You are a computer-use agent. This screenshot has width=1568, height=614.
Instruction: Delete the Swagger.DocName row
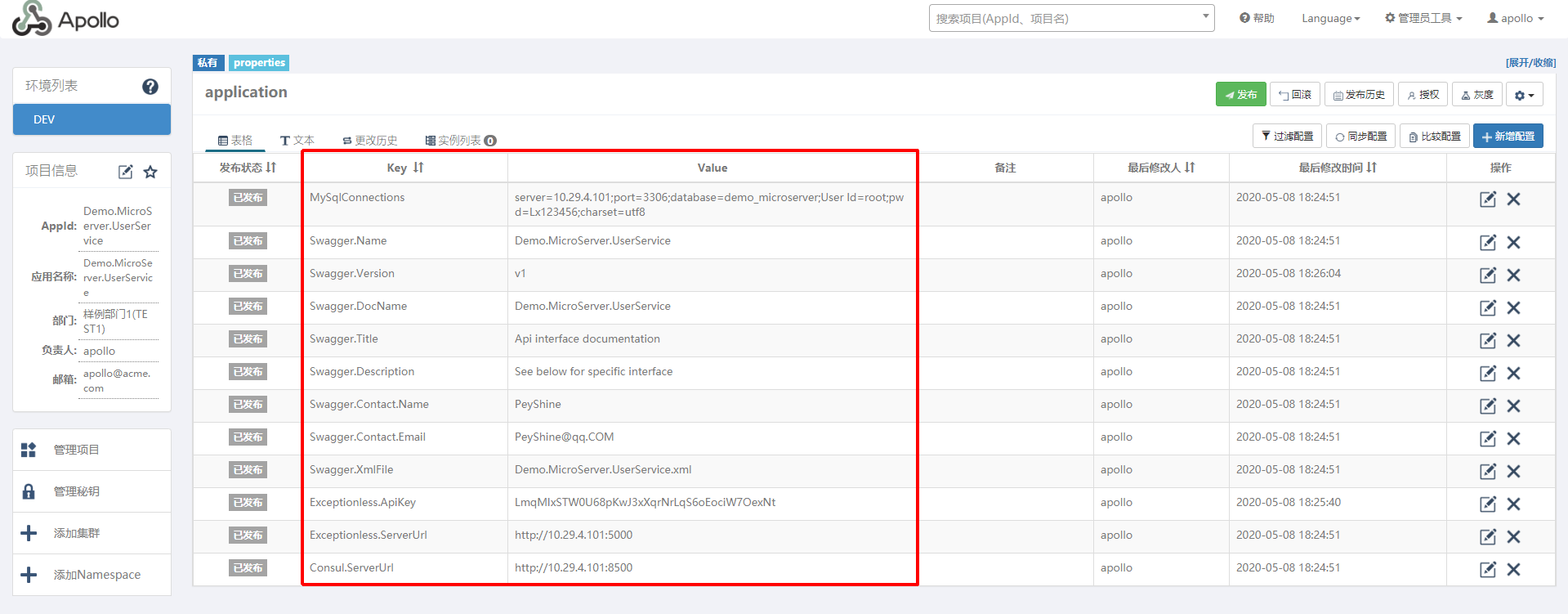coord(1513,307)
